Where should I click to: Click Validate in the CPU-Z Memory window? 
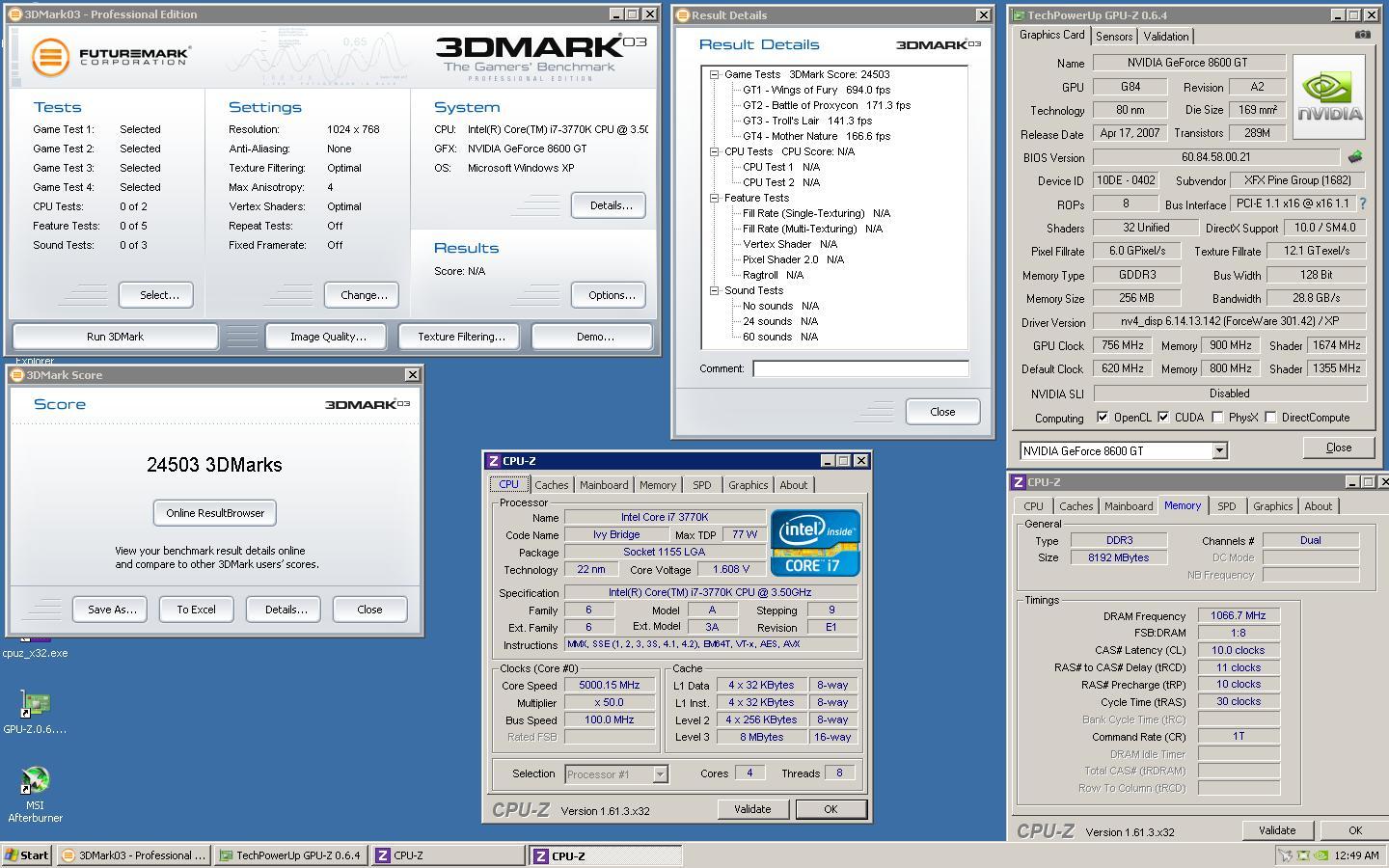[1276, 830]
